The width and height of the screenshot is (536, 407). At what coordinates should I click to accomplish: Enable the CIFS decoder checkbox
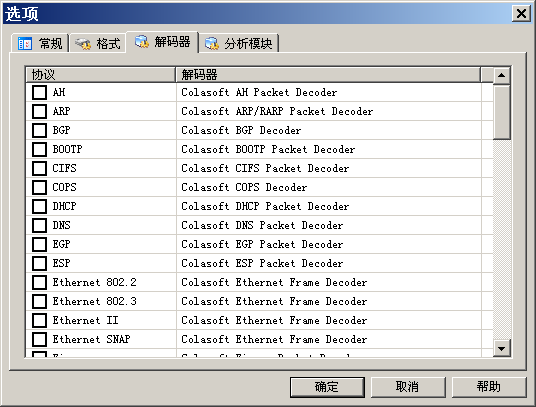[39, 168]
